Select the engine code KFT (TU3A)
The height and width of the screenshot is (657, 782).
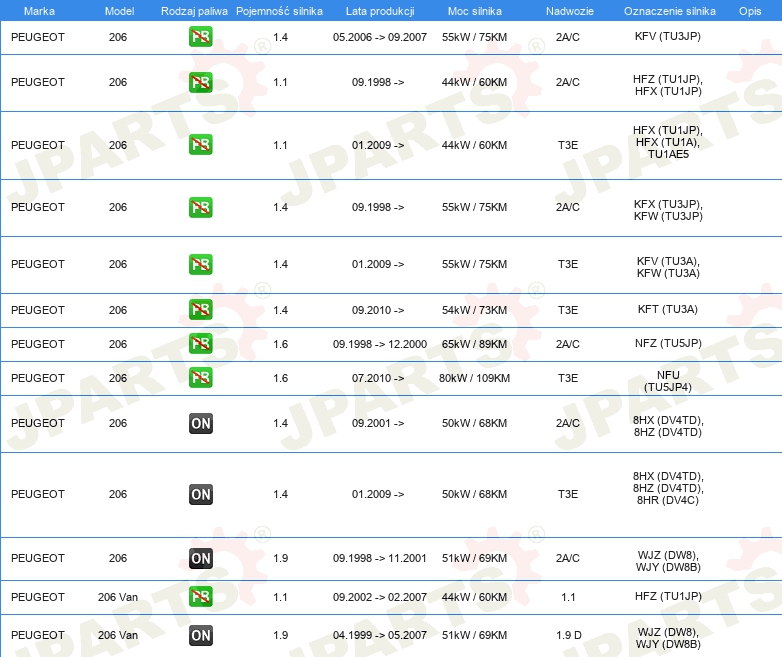668,309
